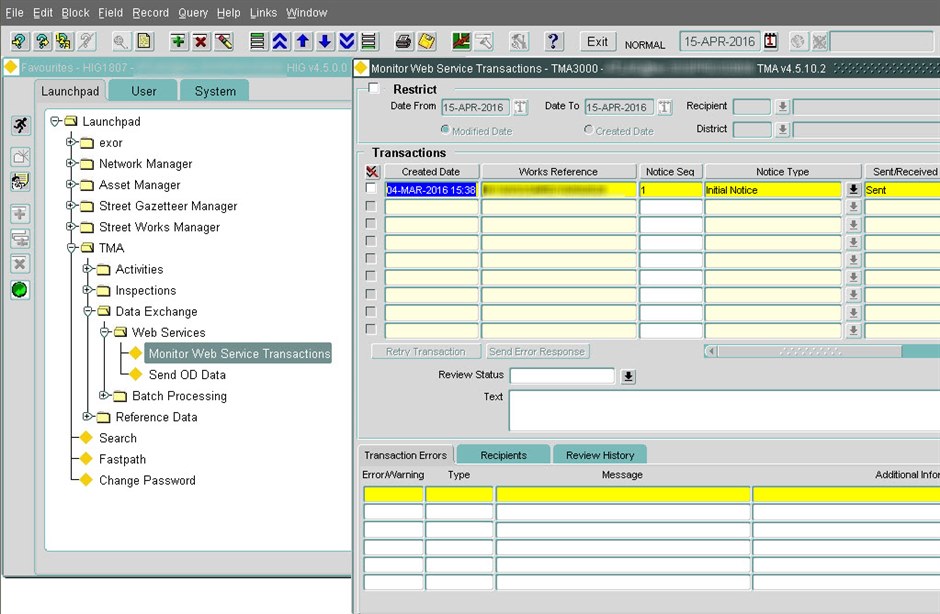
Task: Click the Exit button
Action: 597,42
